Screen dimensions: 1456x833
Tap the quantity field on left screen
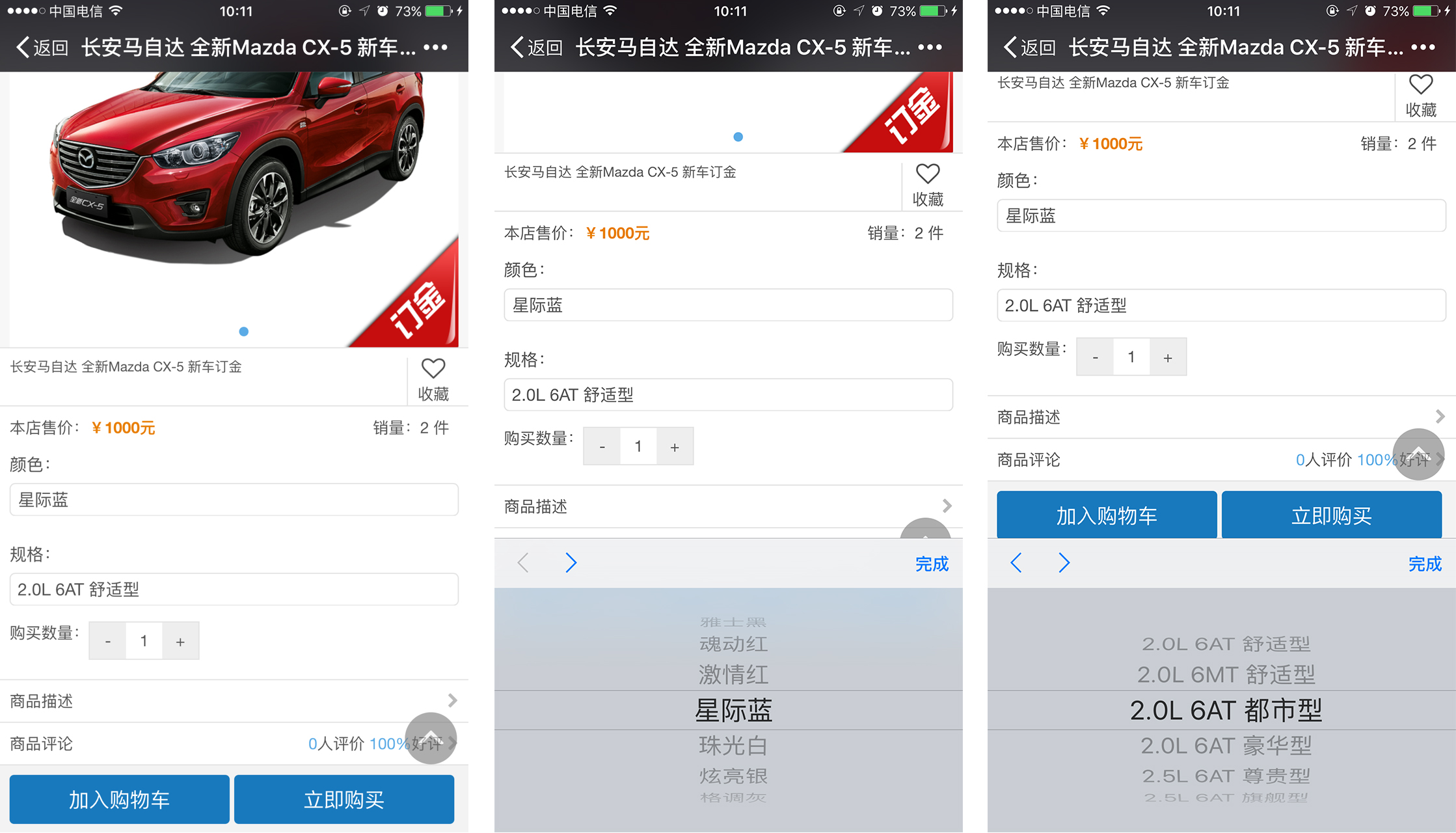[x=144, y=641]
